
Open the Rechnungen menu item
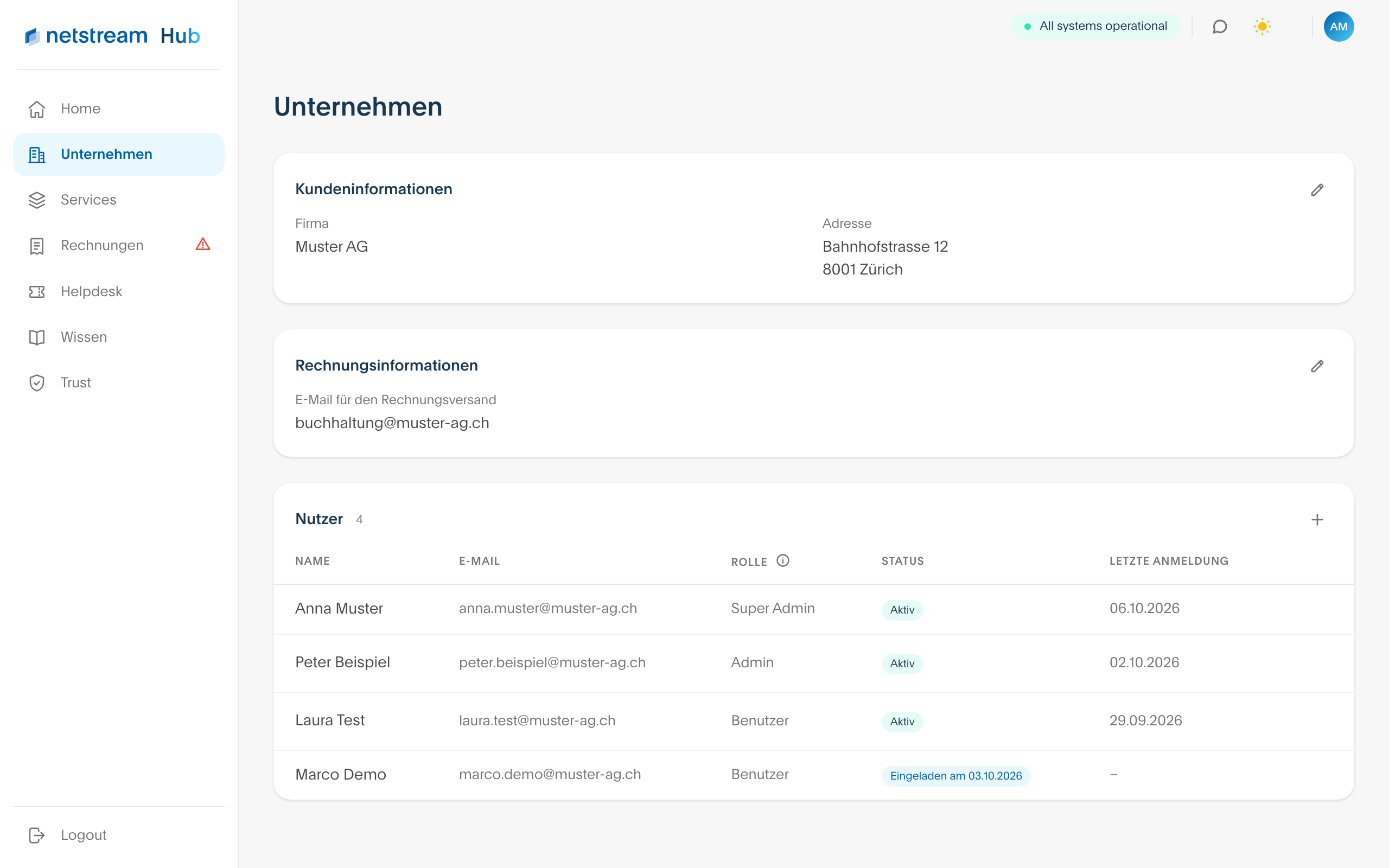119,246
